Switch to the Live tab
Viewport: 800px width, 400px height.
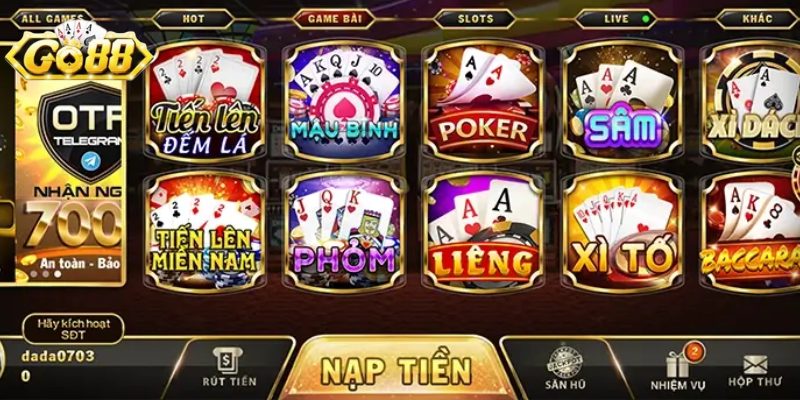pos(616,19)
